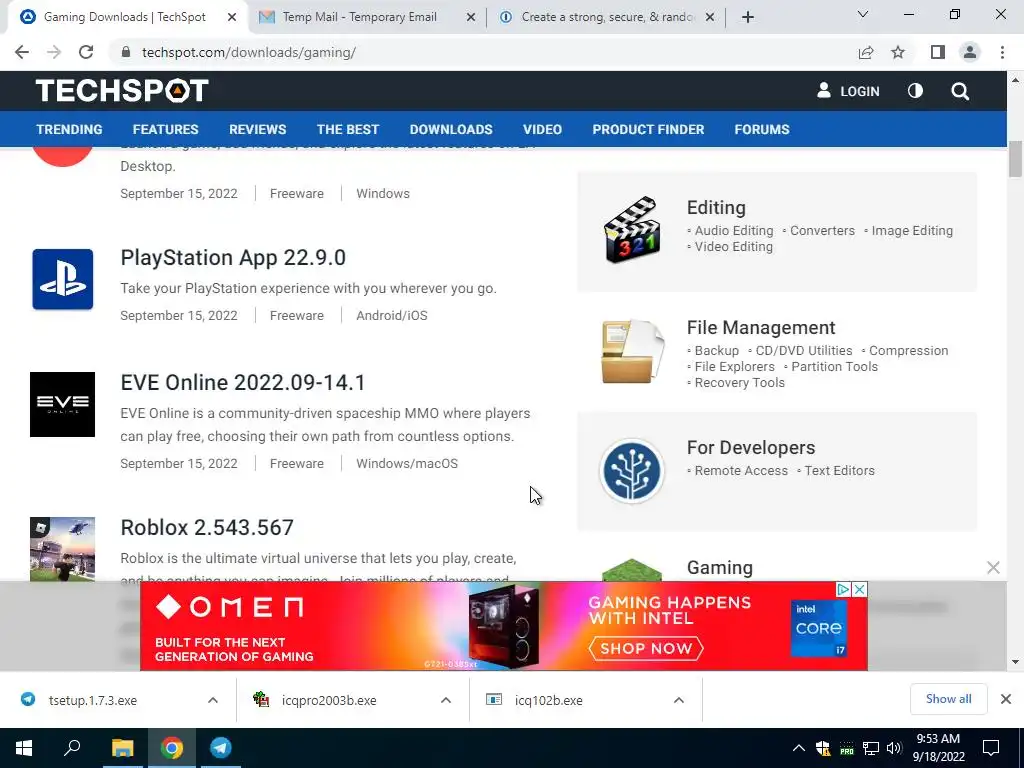This screenshot has width=1024, height=768.
Task: Open DOWNLOADS menu item
Action: (x=451, y=129)
